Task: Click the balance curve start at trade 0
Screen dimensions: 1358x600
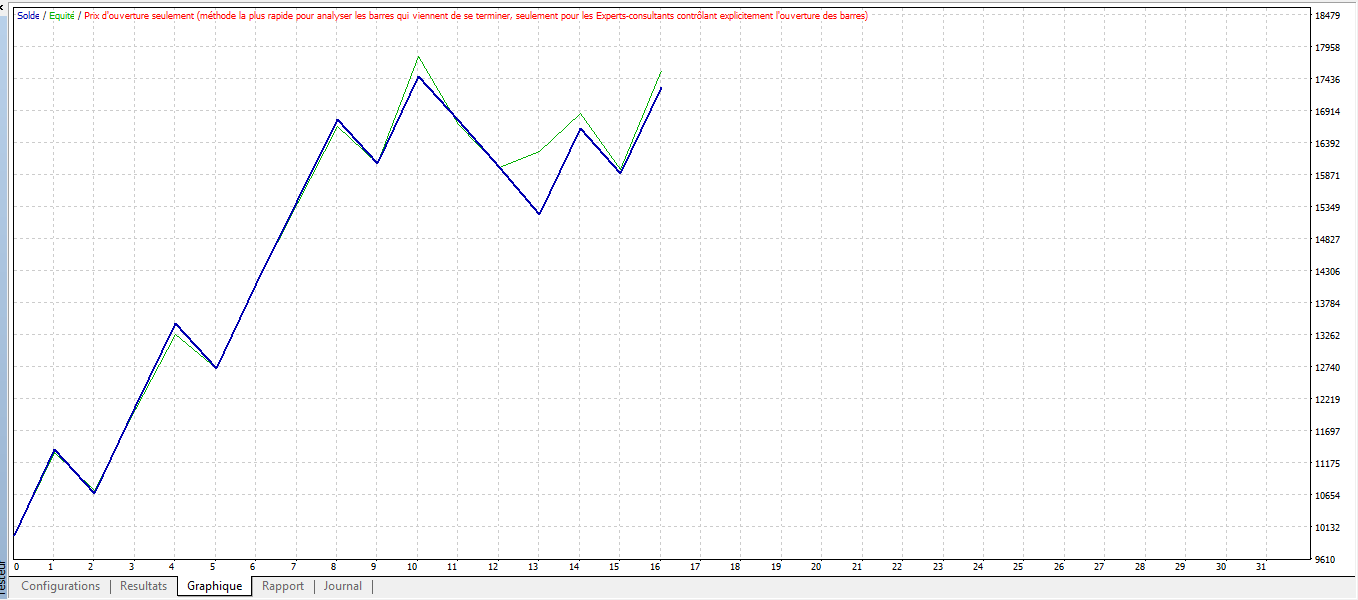Action: (15, 535)
